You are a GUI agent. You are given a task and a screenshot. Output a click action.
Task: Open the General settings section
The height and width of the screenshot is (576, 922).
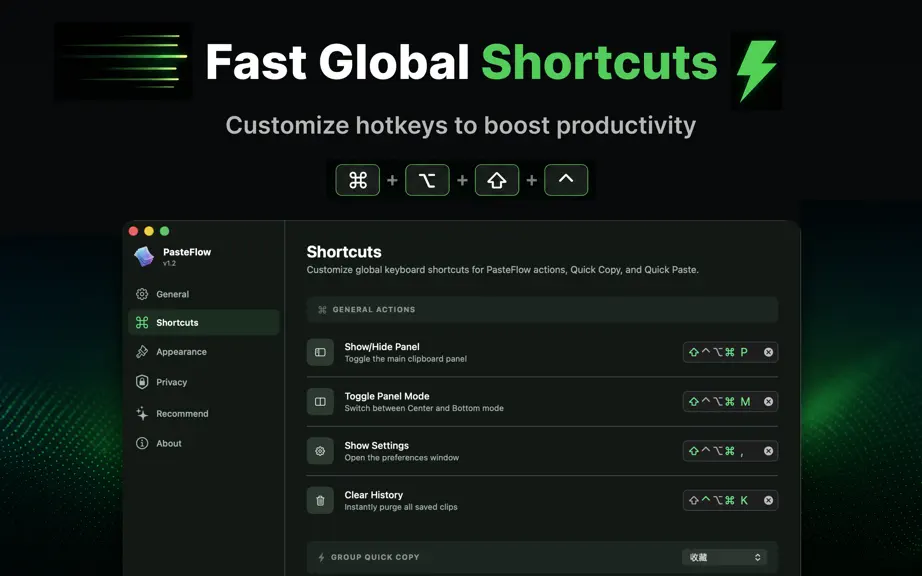click(203, 294)
